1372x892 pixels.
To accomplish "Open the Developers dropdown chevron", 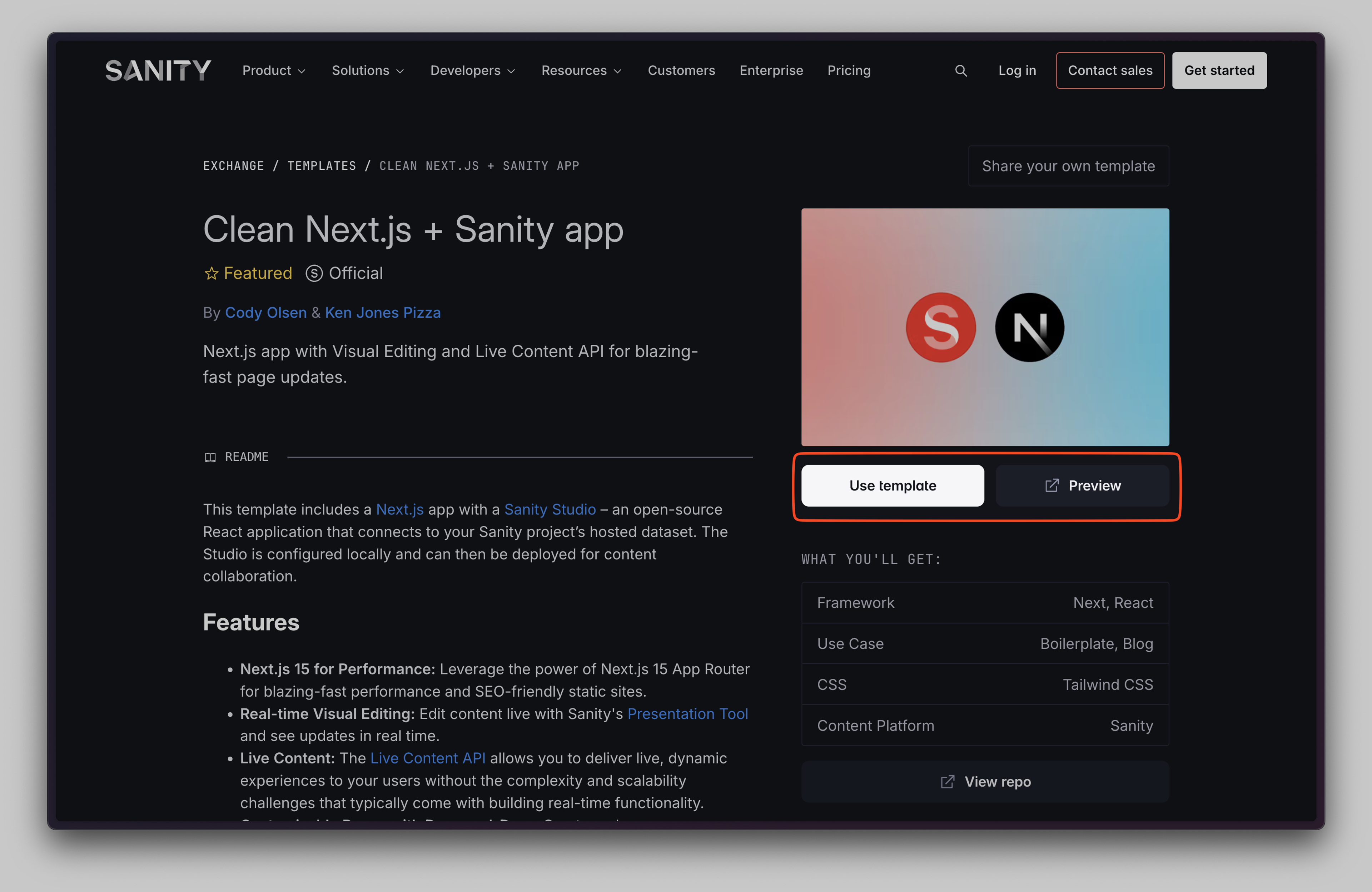I will tap(511, 71).
